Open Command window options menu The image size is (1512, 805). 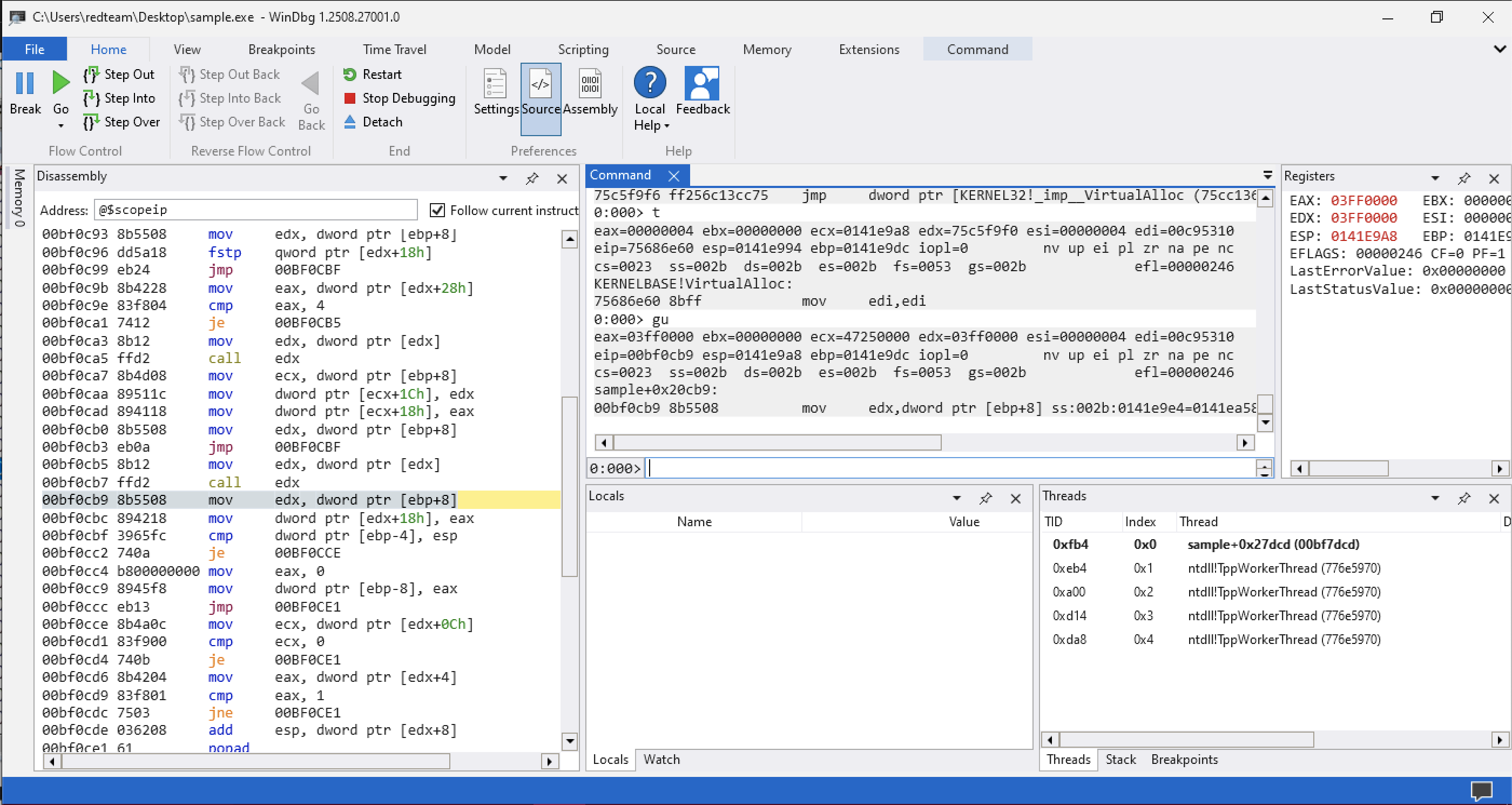pos(1268,176)
